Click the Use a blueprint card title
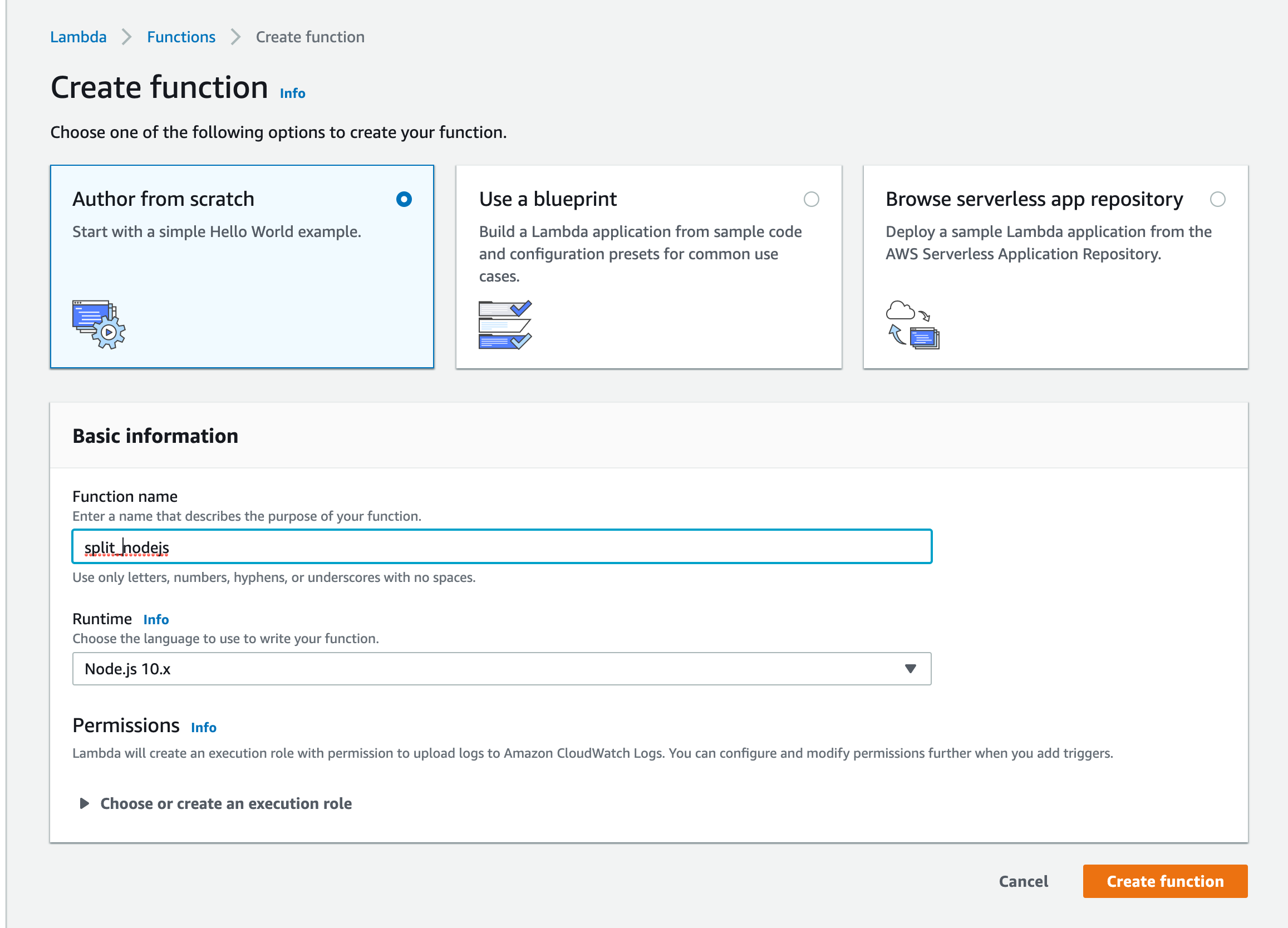 pos(548,199)
